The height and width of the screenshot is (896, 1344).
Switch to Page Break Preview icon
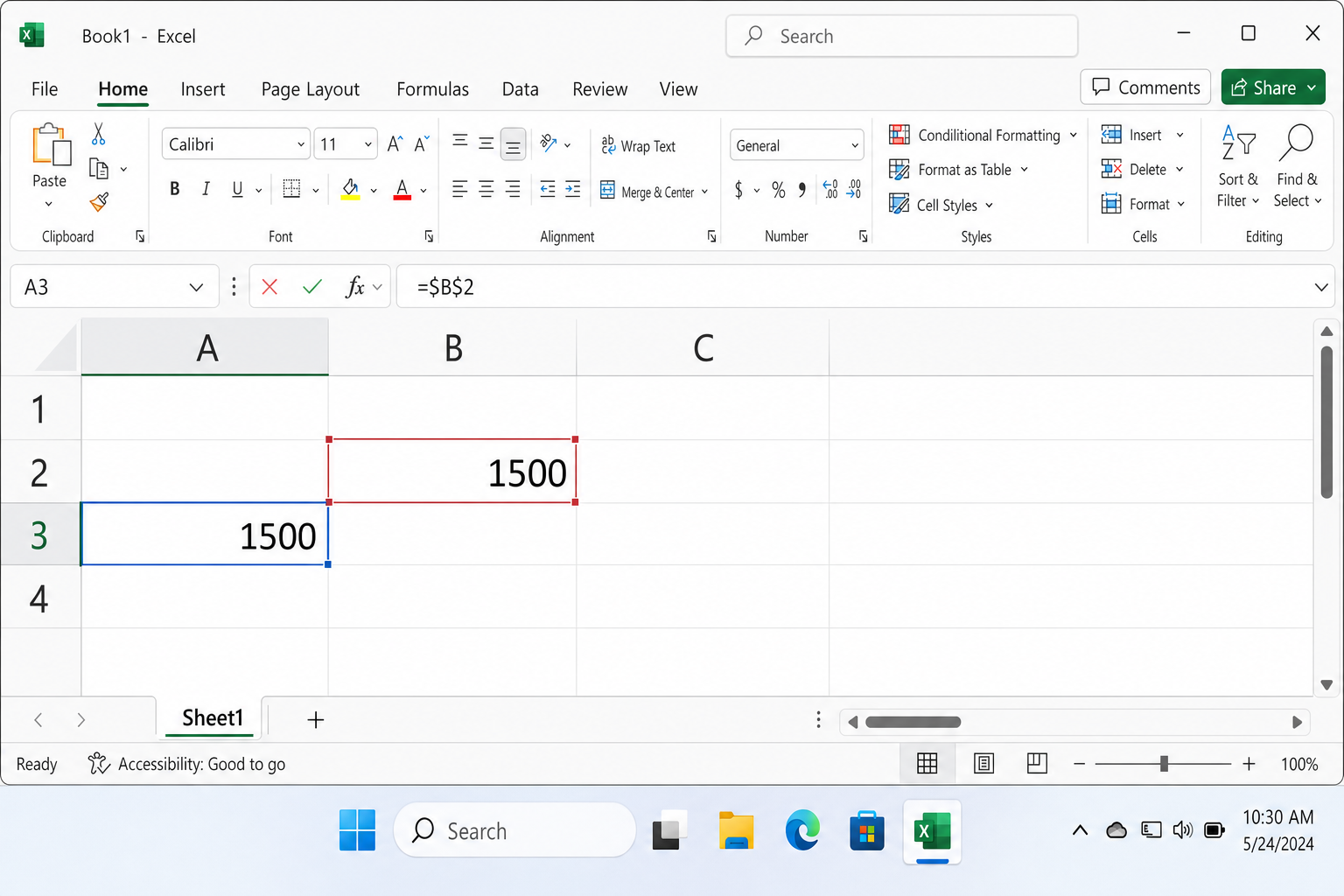[1037, 764]
